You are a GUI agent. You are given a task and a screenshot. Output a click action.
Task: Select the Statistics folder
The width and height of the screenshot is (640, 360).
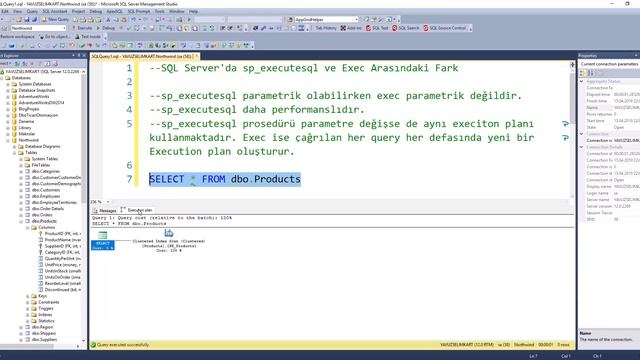pyautogui.click(x=46, y=321)
